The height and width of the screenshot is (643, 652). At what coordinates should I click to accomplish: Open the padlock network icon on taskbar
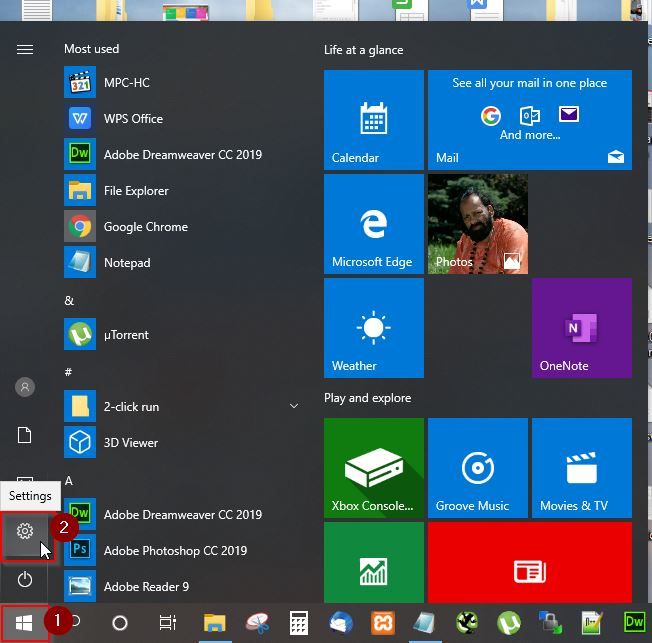pos(551,623)
